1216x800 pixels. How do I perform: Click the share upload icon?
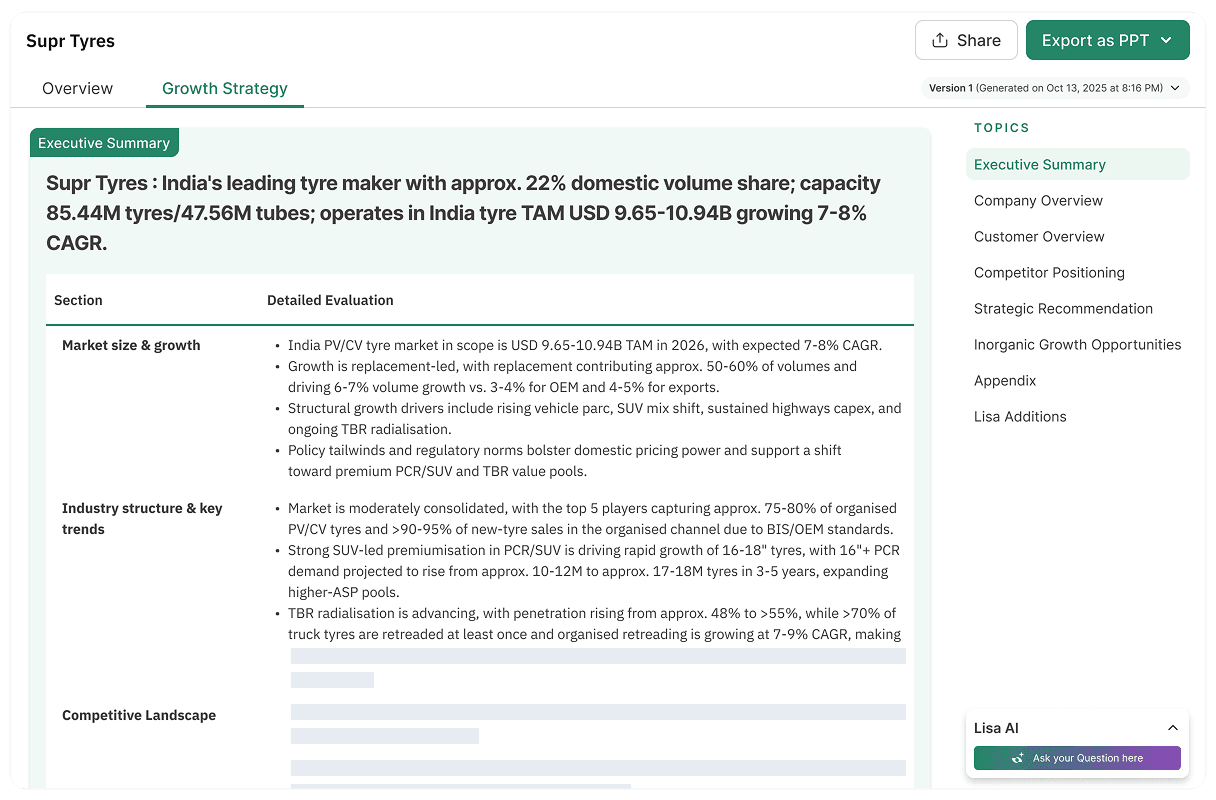pyautogui.click(x=939, y=40)
